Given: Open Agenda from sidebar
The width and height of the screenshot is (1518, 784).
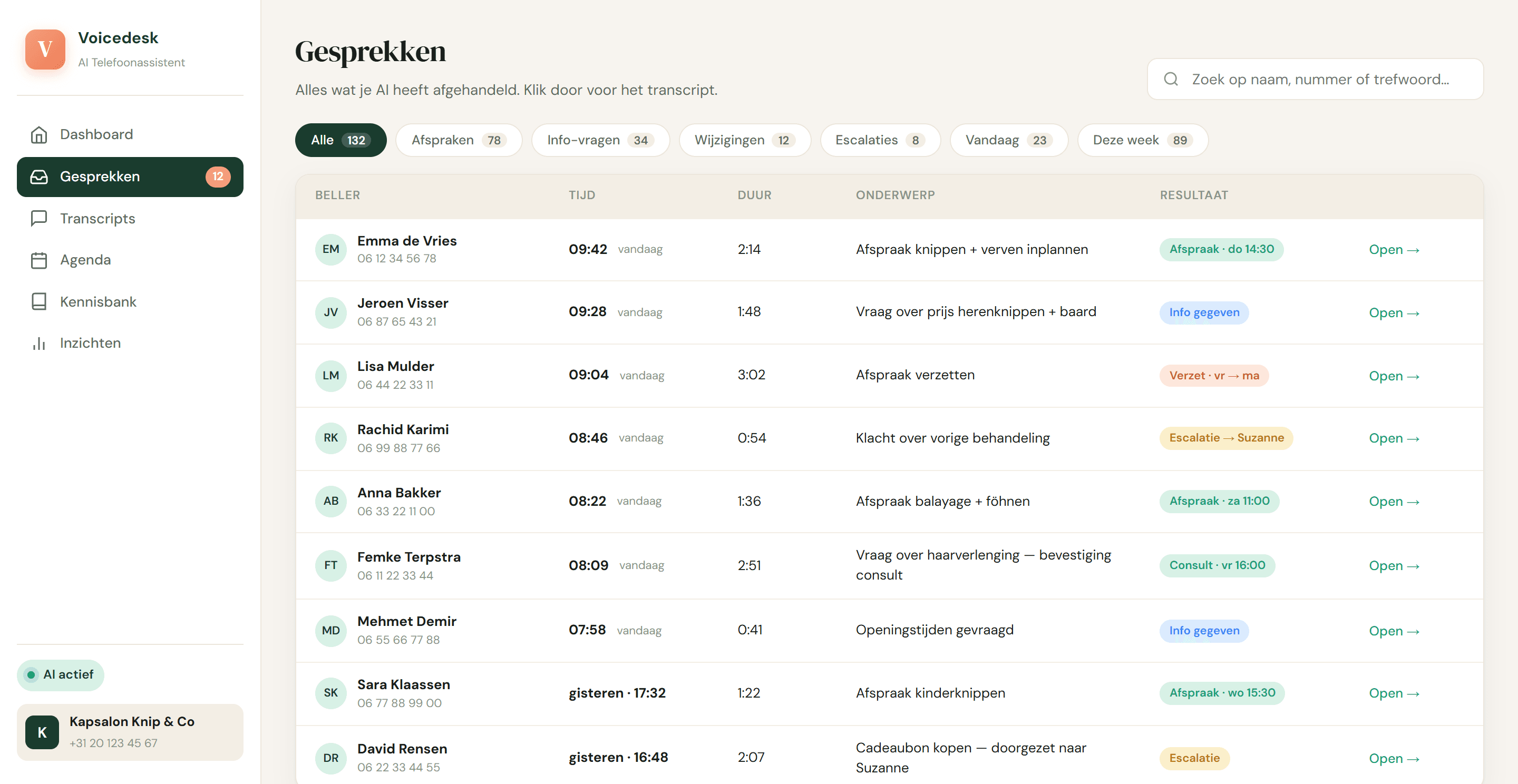Looking at the screenshot, I should pyautogui.click(x=130, y=260).
